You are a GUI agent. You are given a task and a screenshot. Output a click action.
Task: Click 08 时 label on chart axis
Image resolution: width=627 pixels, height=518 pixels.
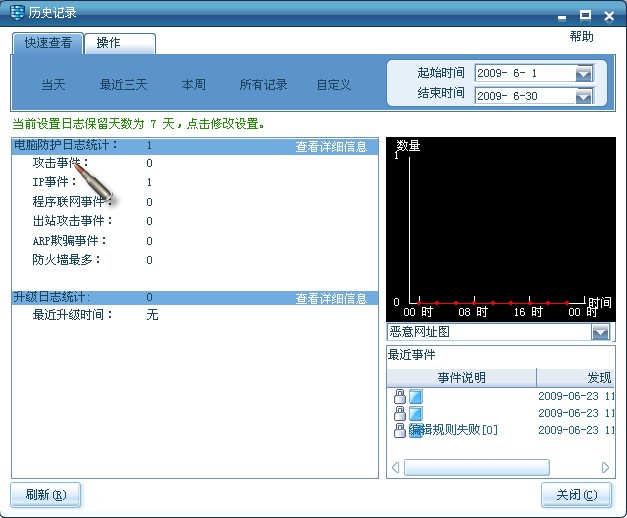473,312
